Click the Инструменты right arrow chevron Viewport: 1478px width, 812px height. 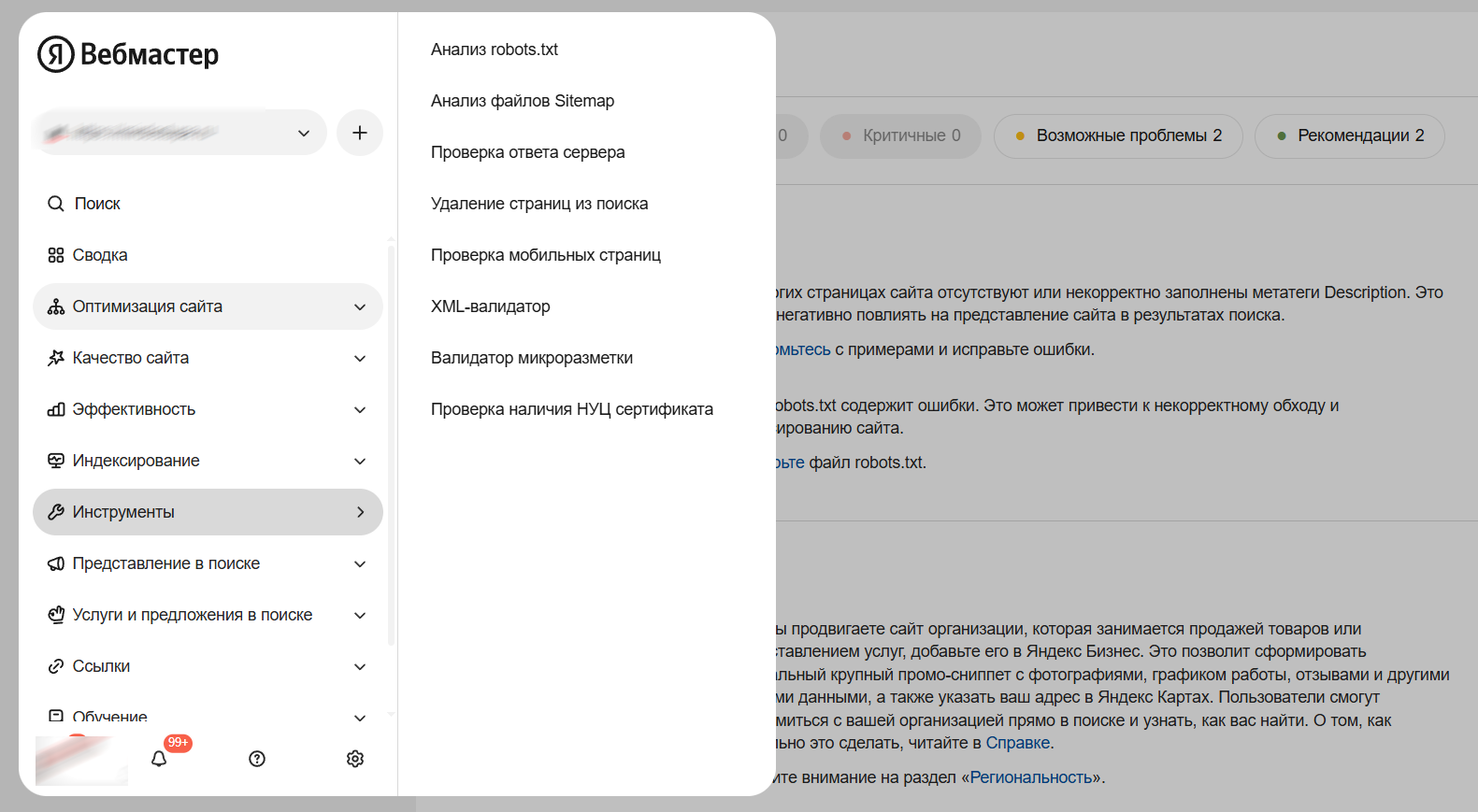pos(361,512)
